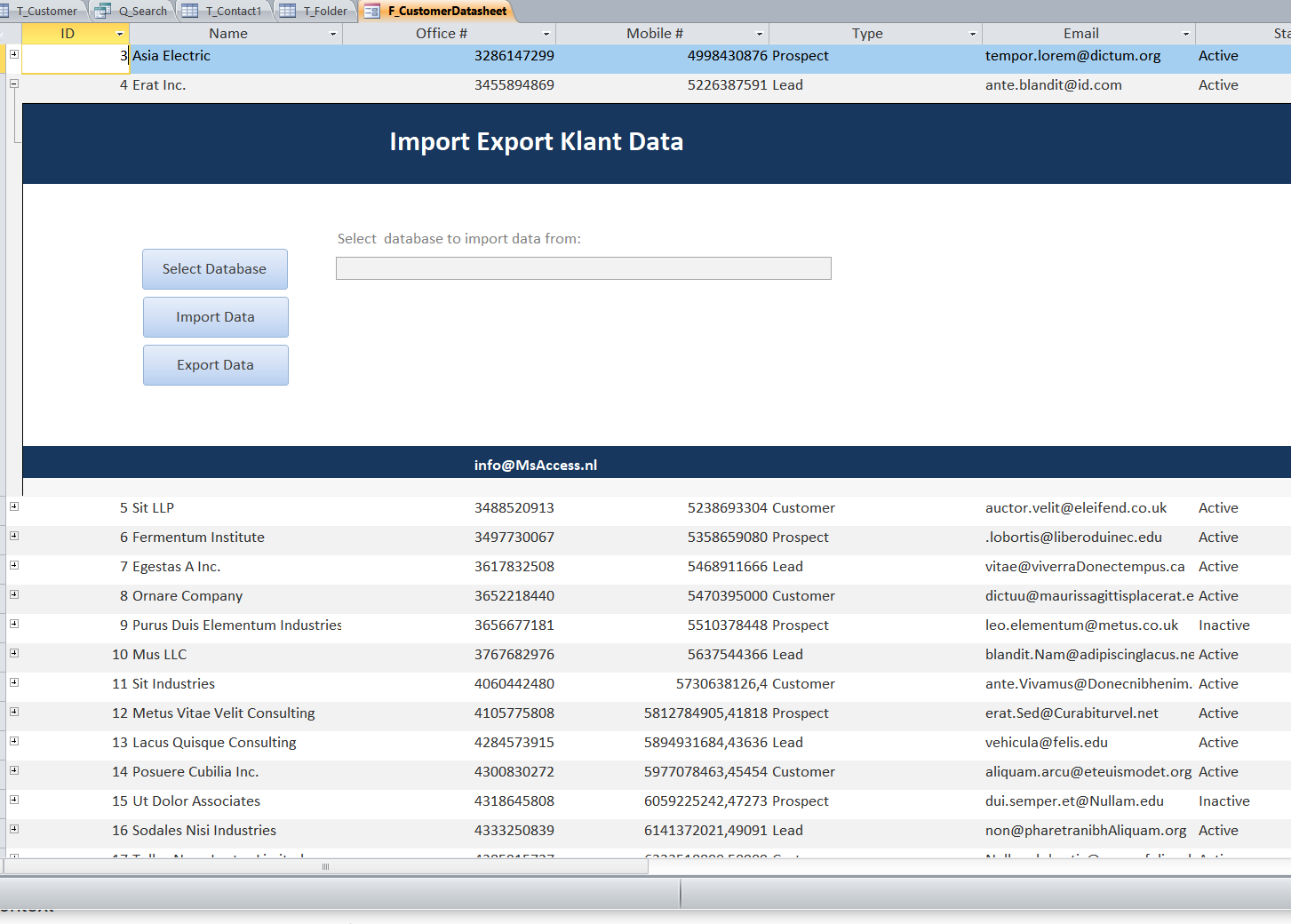
Task: Switch to the T_Customer tab
Action: point(44,12)
